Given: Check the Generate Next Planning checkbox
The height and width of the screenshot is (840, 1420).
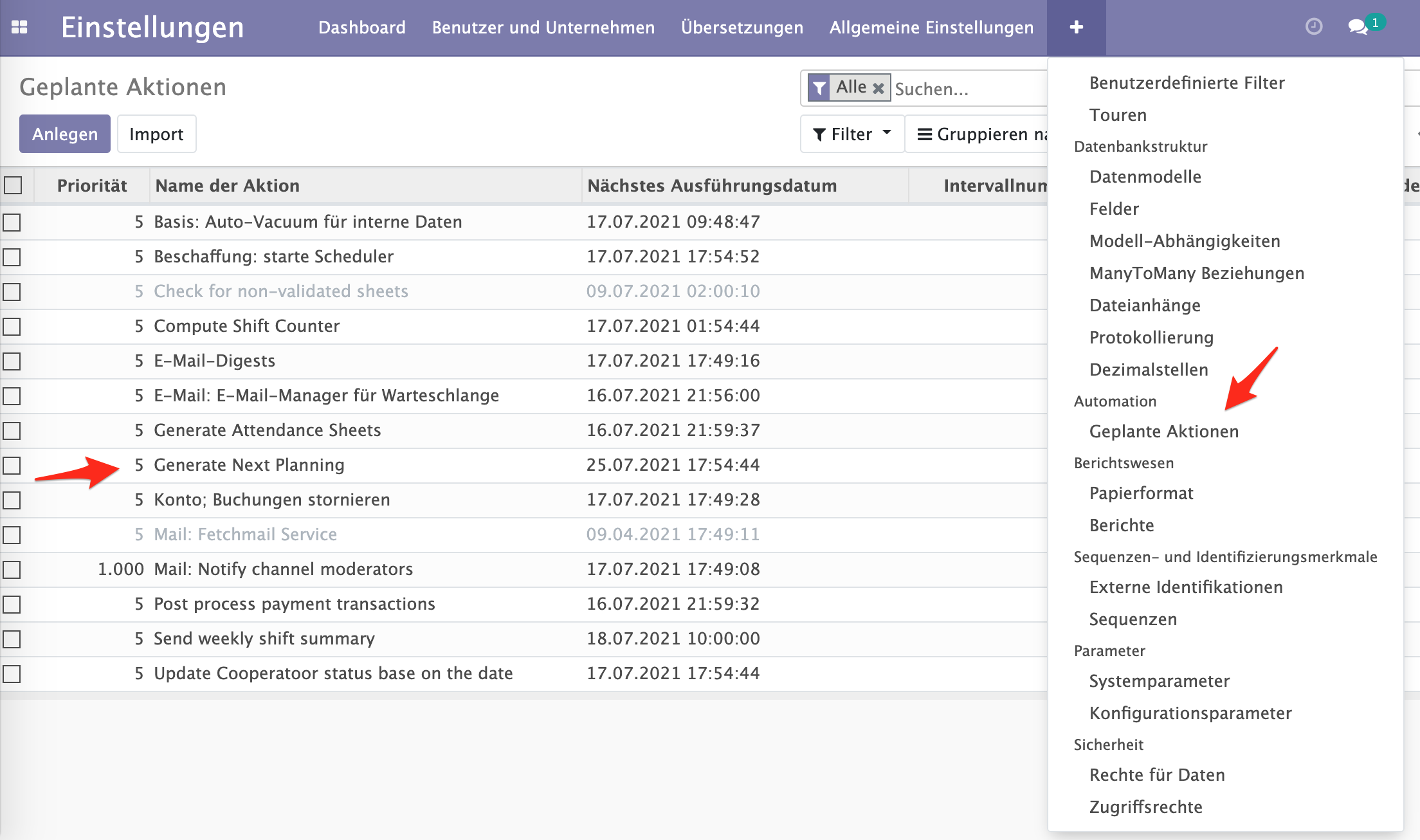Looking at the screenshot, I should click(x=12, y=466).
